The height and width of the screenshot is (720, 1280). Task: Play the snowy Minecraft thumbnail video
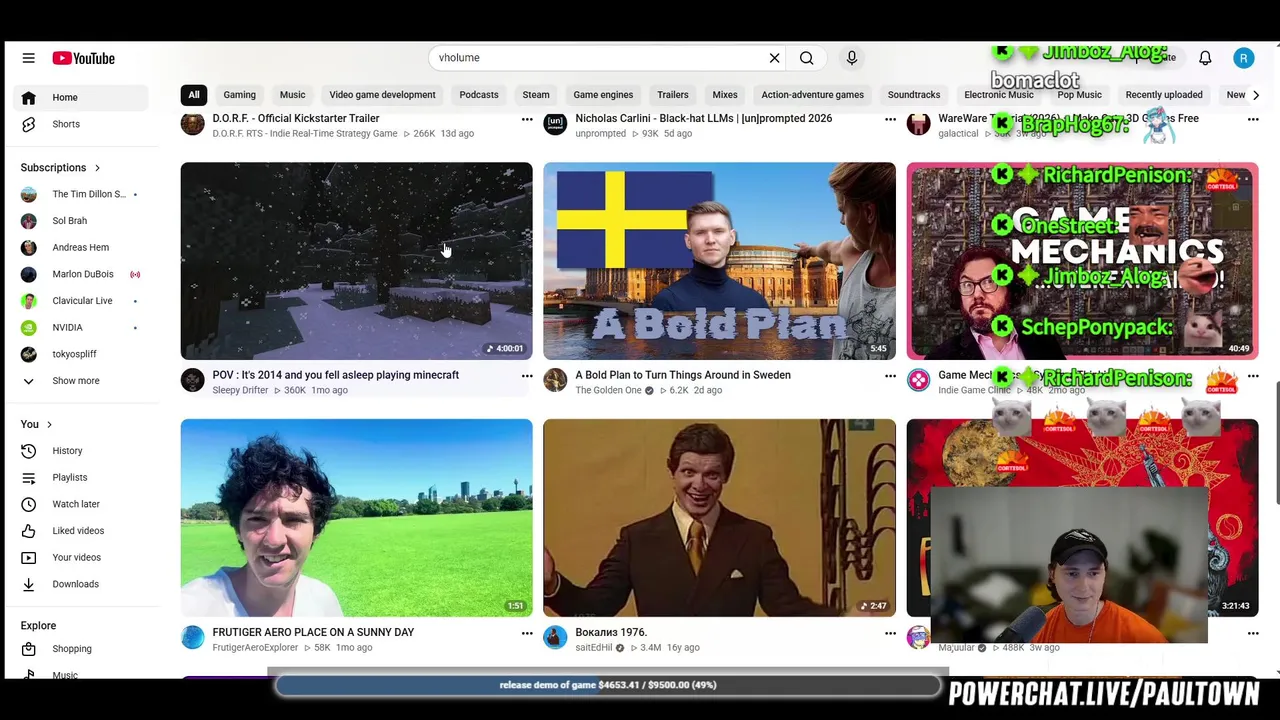click(x=356, y=261)
